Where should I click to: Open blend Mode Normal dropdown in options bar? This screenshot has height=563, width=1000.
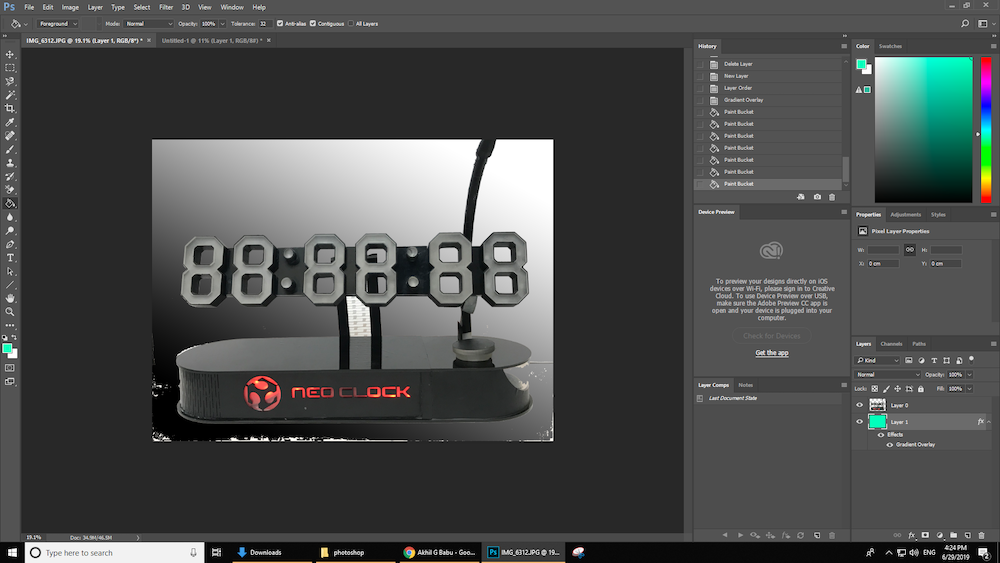coord(149,24)
